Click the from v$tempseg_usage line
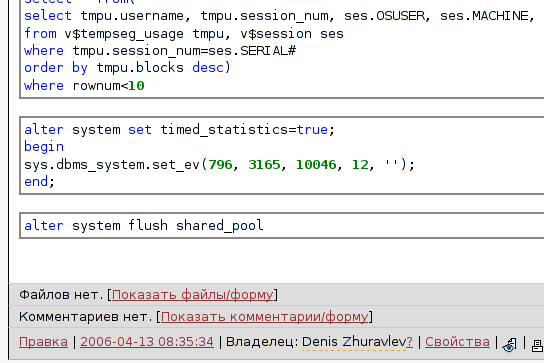This screenshot has width=544, height=363. [184, 34]
